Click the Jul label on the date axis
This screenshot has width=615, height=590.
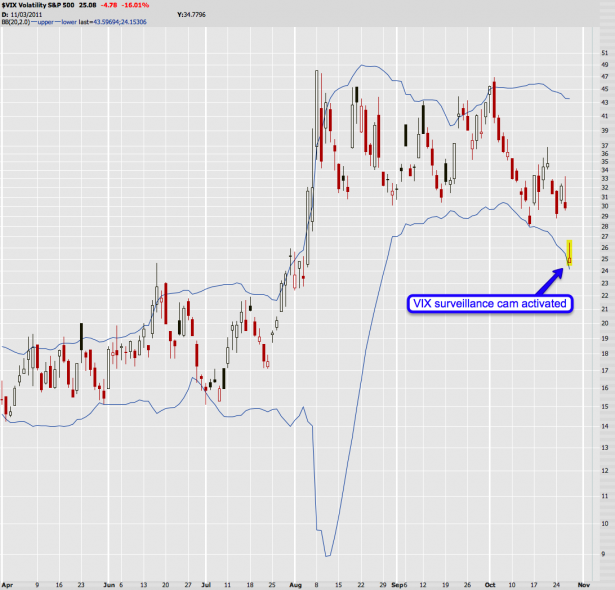(x=205, y=580)
